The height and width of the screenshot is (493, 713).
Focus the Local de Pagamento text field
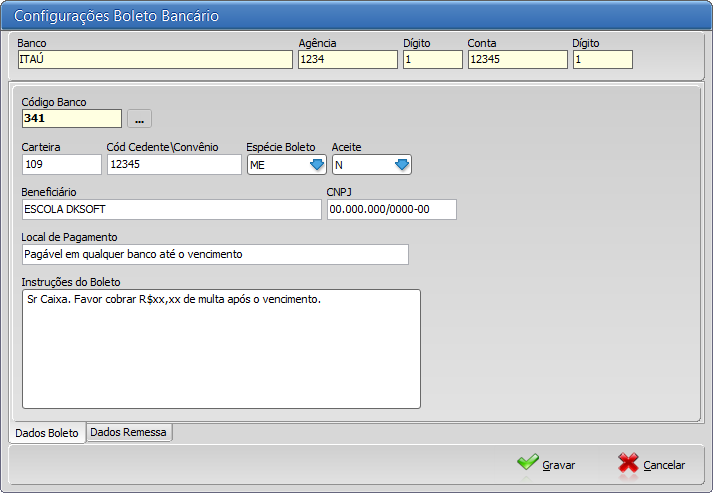click(215, 254)
